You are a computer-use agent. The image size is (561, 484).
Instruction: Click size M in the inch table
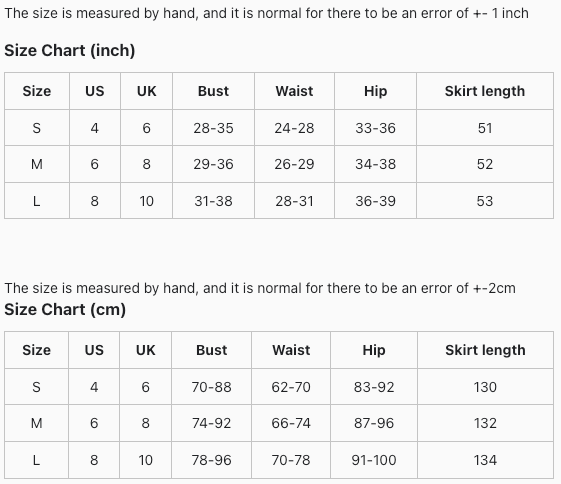[37, 164]
